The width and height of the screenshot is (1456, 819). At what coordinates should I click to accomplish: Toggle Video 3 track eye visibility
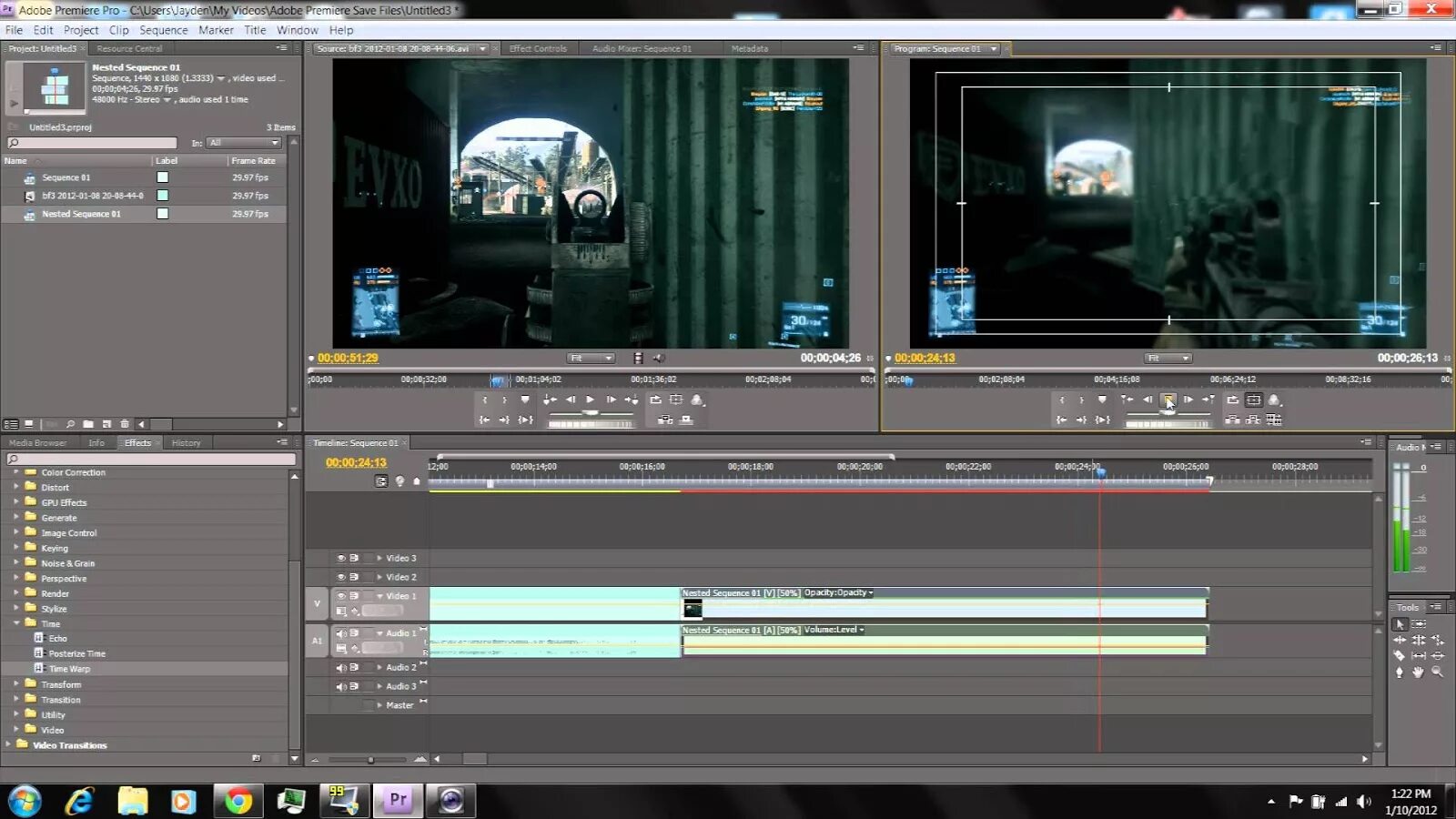click(x=341, y=558)
